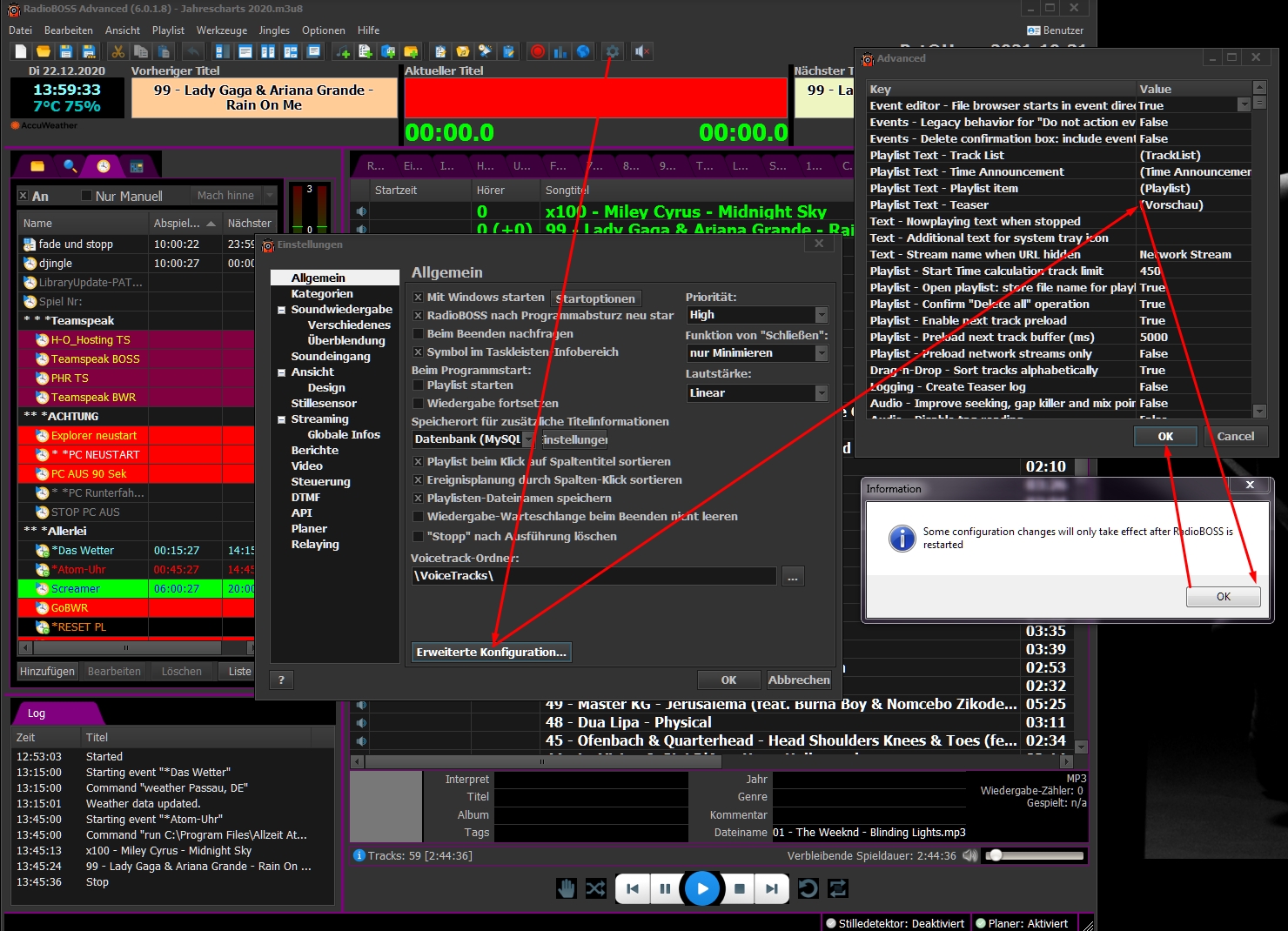
Task: Click OK in the Information dialog
Action: [x=1224, y=597]
